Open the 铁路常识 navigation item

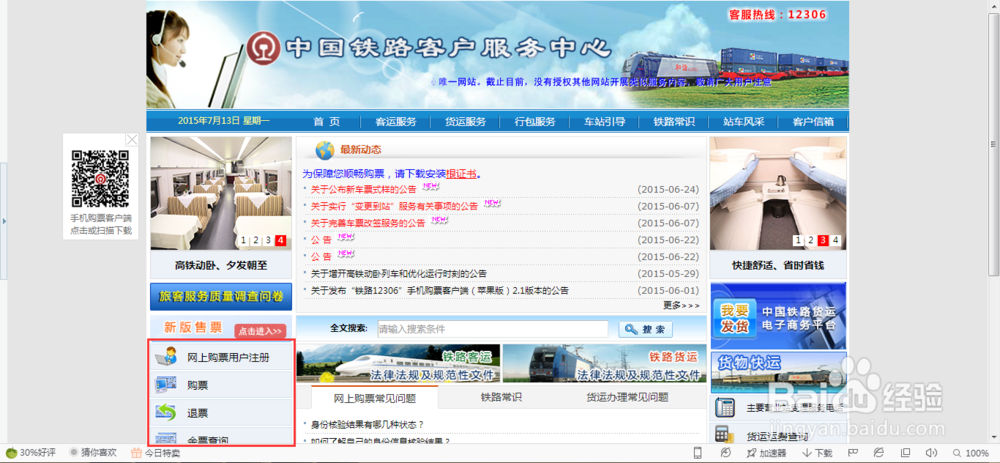[x=674, y=122]
